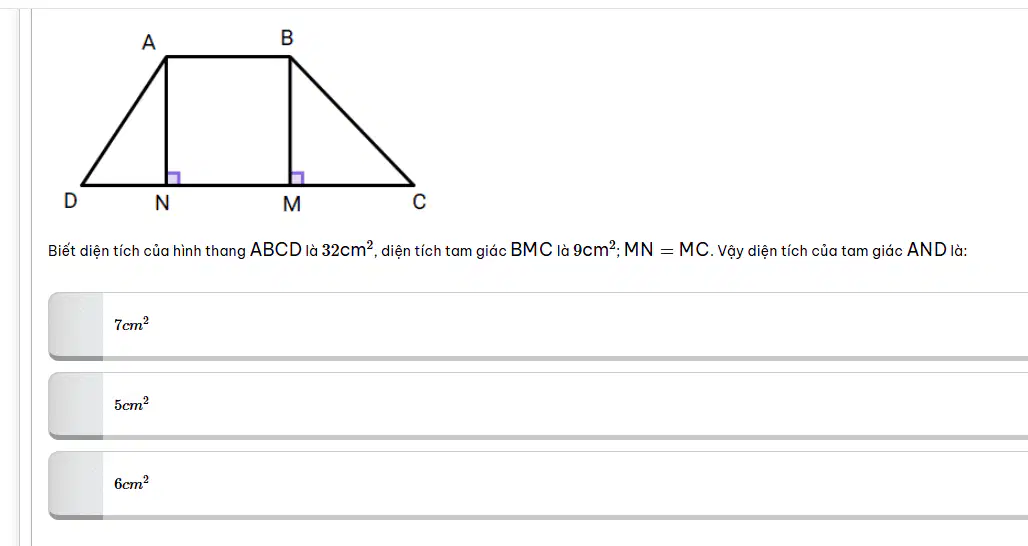Click the grey selector box beside 5cm²
The image size is (1028, 546).
coord(76,405)
